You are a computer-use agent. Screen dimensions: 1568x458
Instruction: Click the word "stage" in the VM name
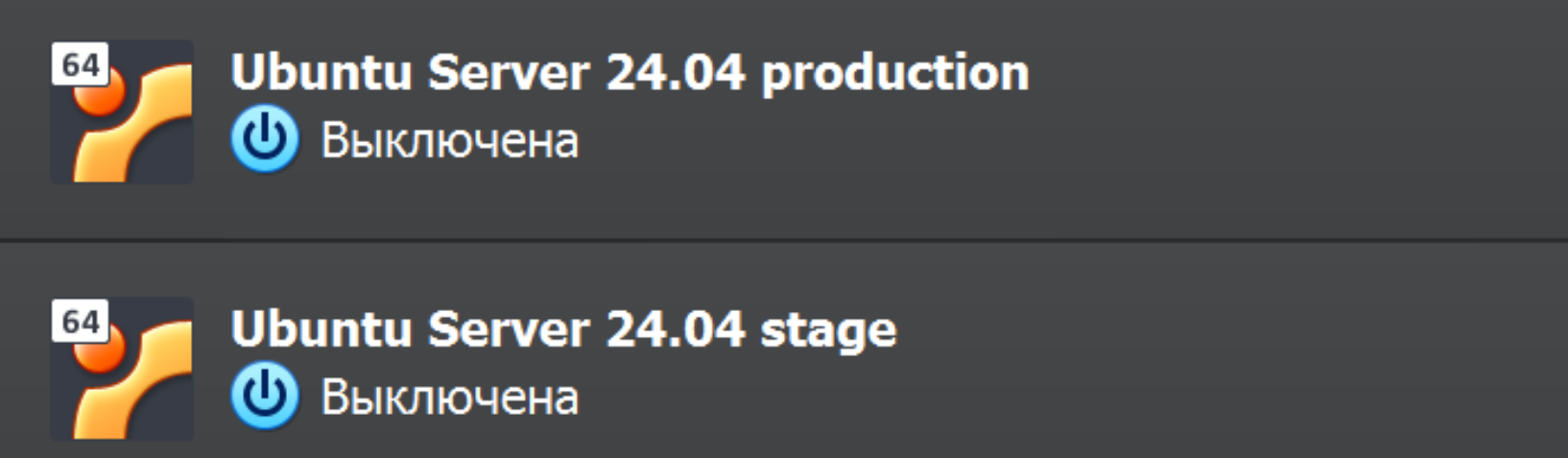click(x=828, y=331)
